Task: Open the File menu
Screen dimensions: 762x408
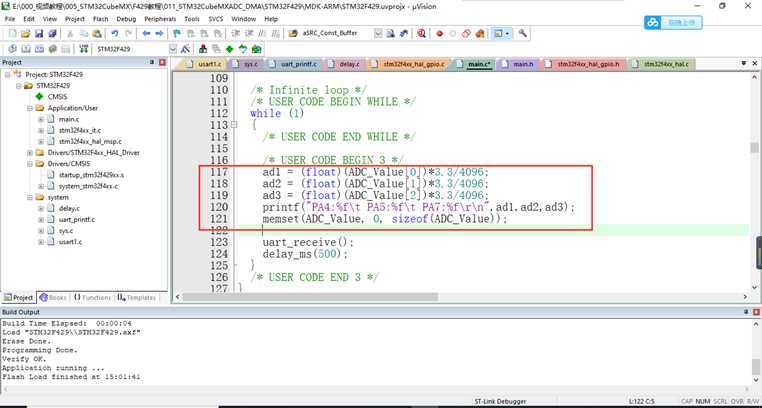Action: coord(10,19)
